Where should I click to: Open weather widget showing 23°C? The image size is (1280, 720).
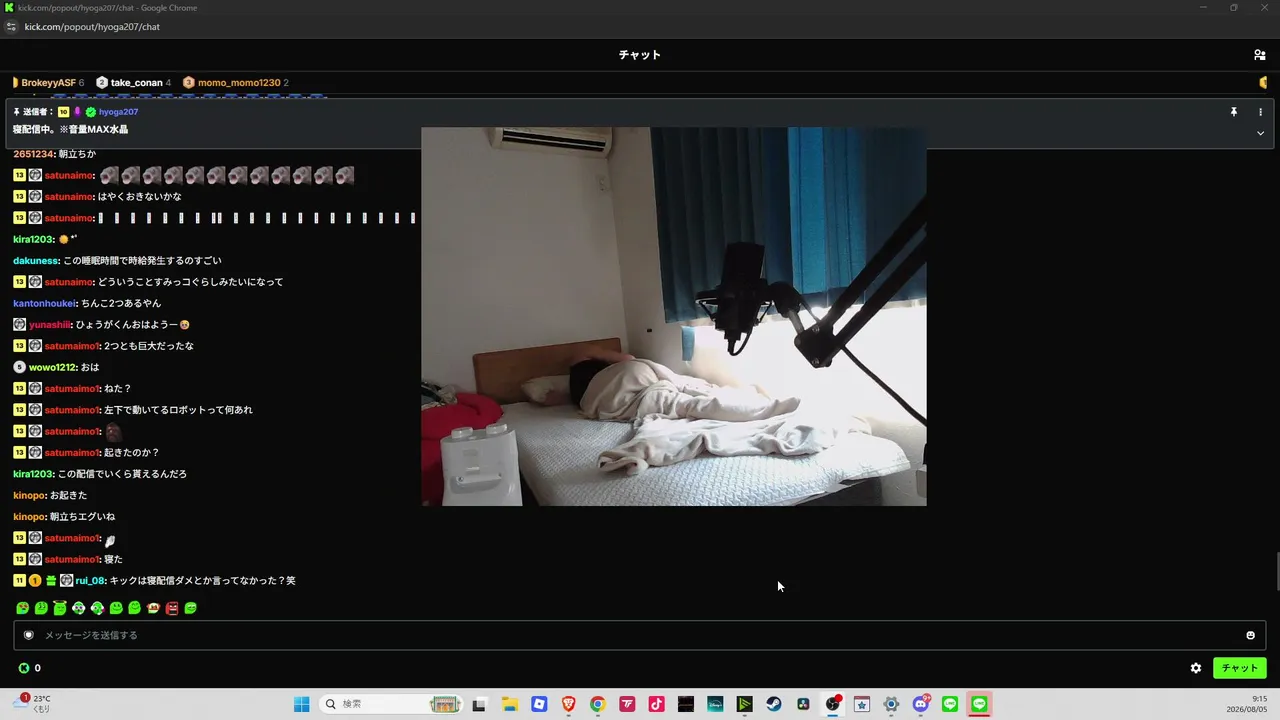(33, 704)
